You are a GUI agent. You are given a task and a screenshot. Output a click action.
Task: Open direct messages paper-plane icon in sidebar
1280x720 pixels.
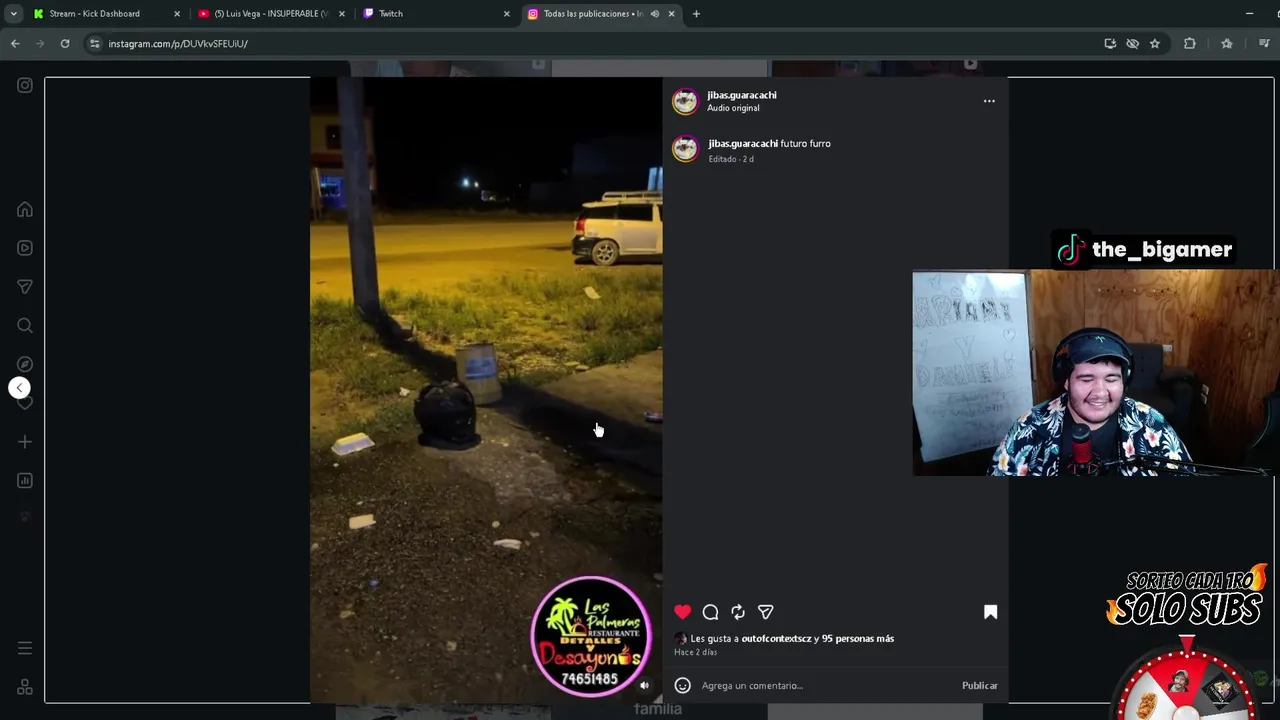coord(25,287)
